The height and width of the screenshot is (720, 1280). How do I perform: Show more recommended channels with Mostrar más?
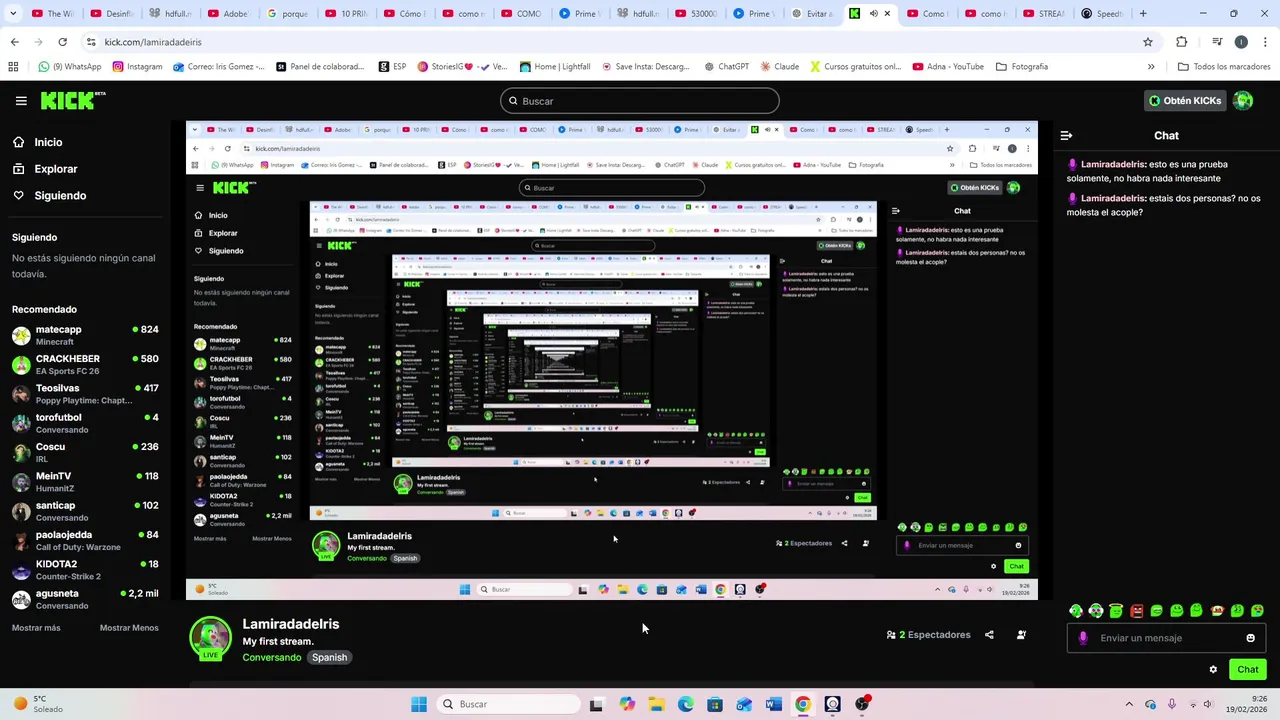click(36, 628)
